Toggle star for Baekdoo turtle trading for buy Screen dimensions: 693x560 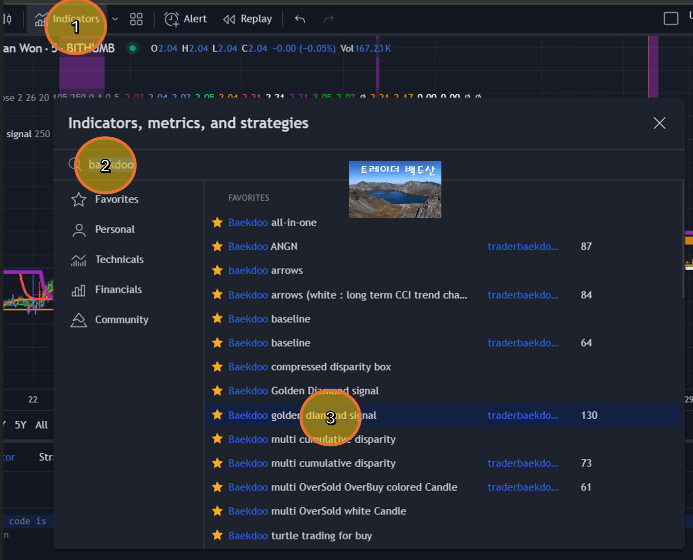pos(217,536)
